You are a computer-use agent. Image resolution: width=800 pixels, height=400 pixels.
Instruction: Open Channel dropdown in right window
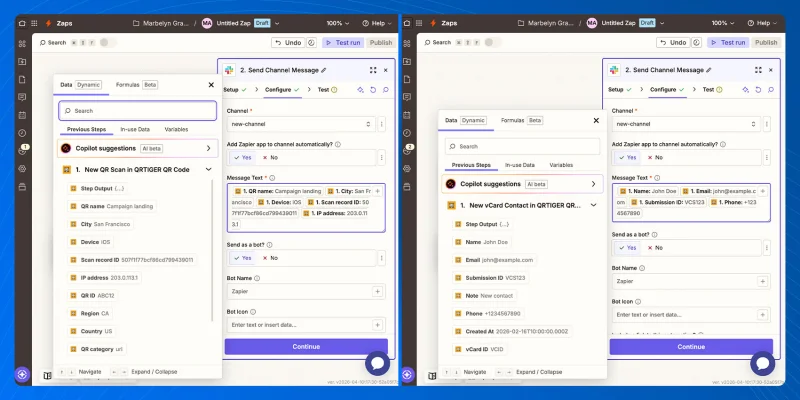[x=686, y=124]
